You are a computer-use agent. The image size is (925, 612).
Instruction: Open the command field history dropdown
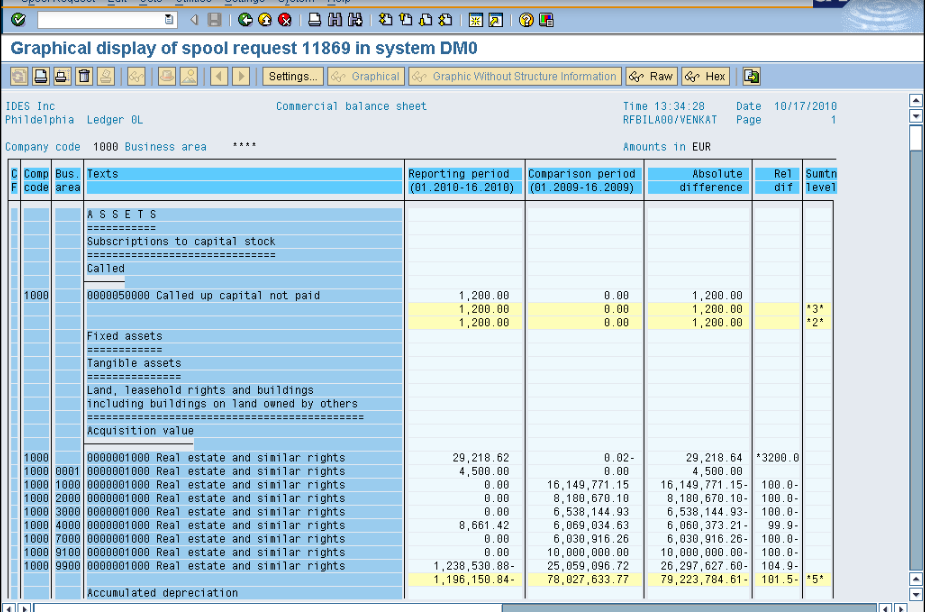click(169, 19)
